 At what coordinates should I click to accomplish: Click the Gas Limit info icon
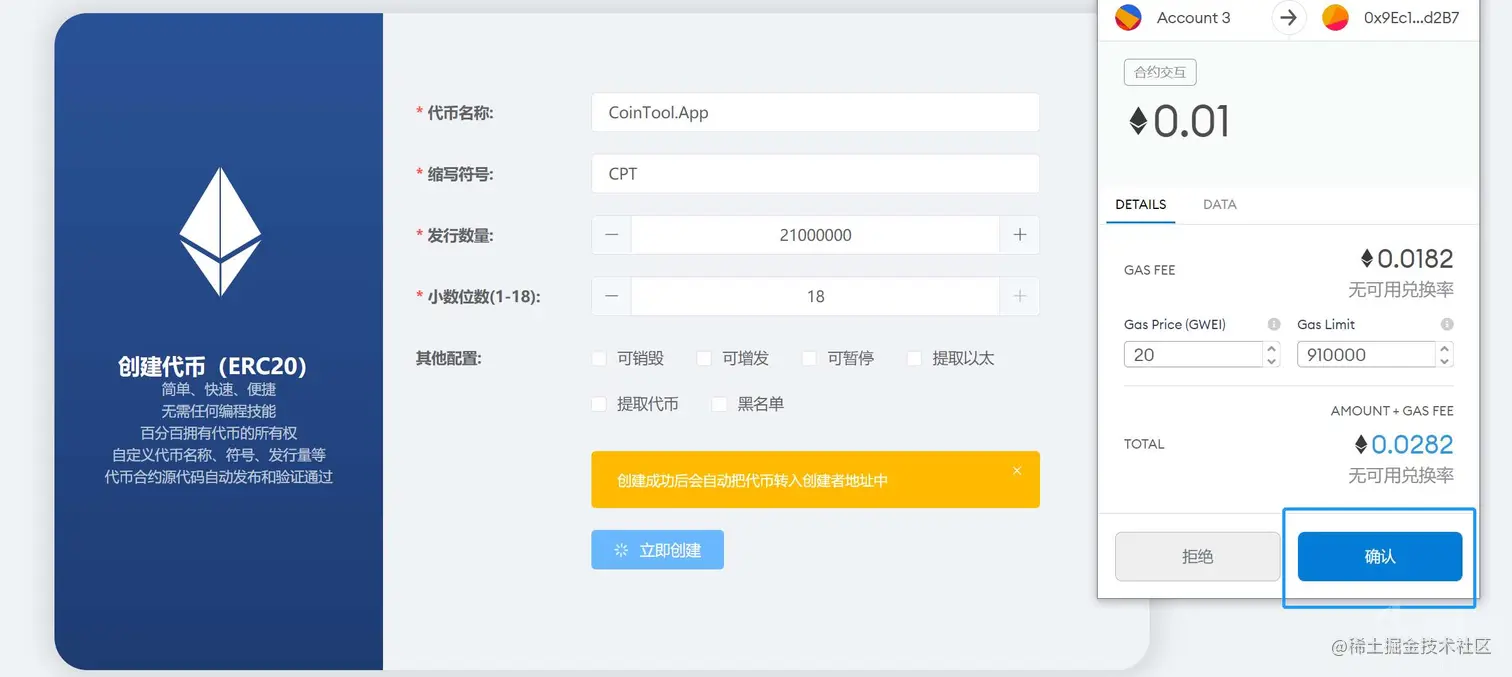click(x=1447, y=324)
